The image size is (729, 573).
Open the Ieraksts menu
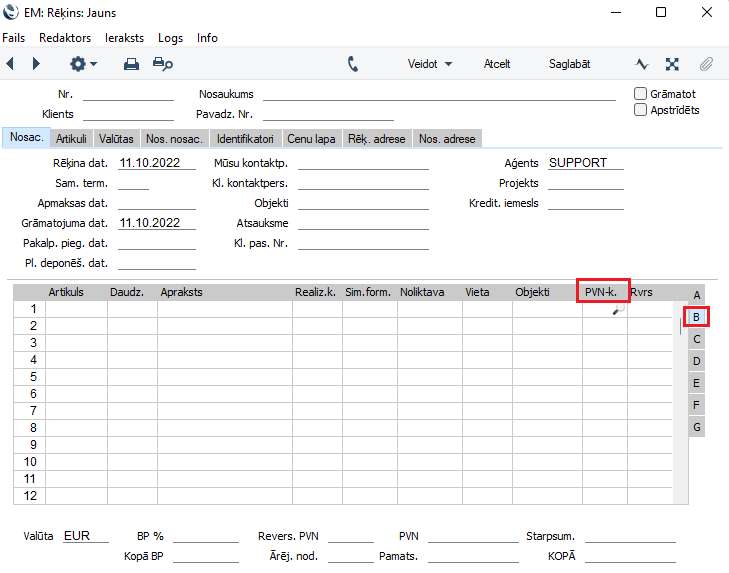(x=124, y=38)
